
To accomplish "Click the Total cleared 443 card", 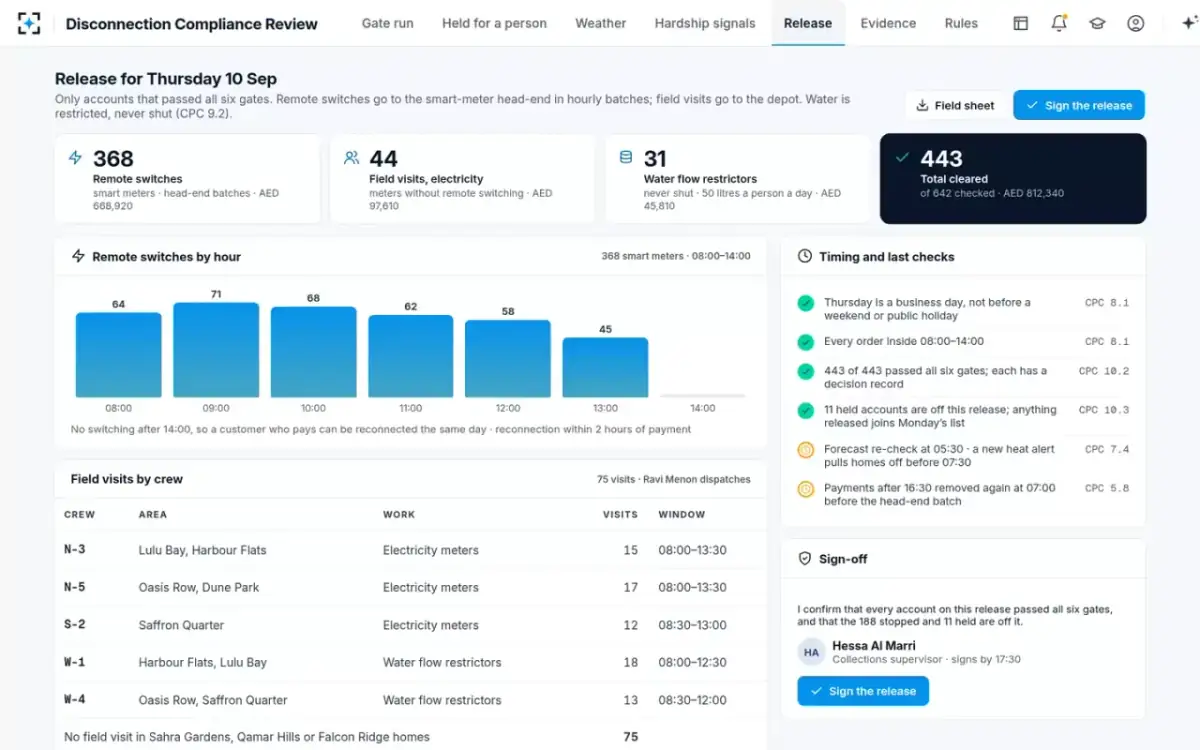I will (x=1013, y=178).
